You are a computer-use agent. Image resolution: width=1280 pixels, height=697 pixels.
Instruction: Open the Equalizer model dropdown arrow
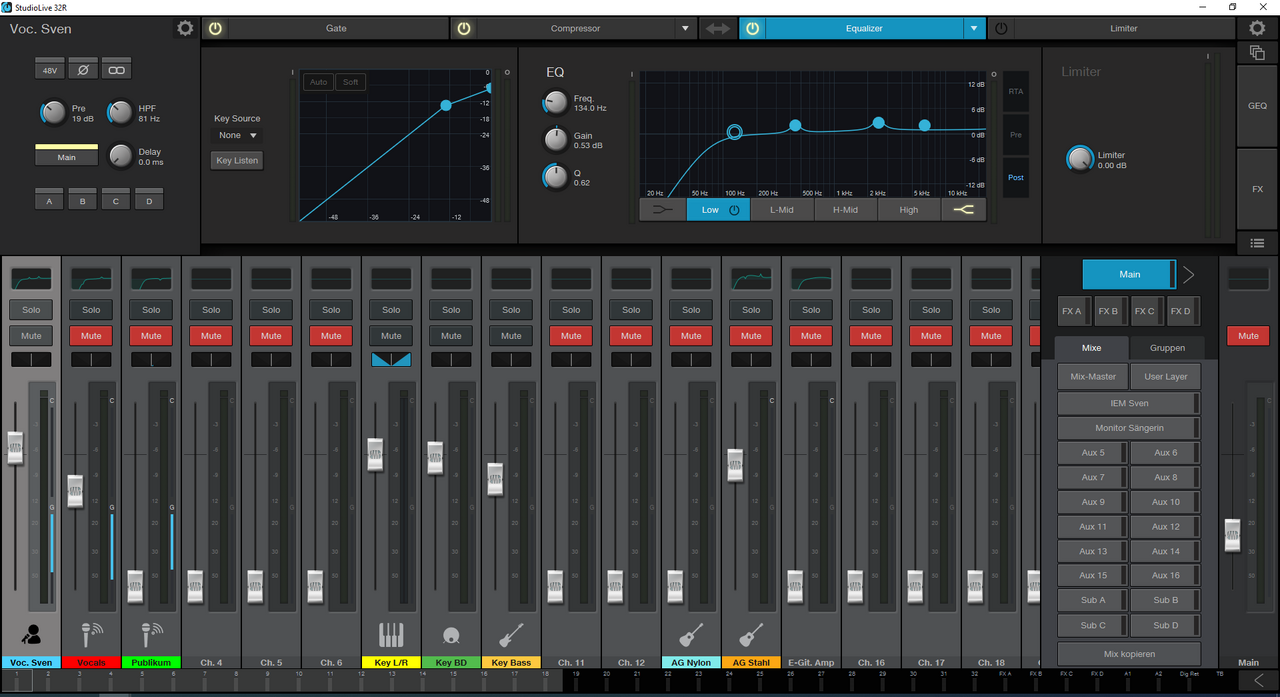[x=974, y=28]
